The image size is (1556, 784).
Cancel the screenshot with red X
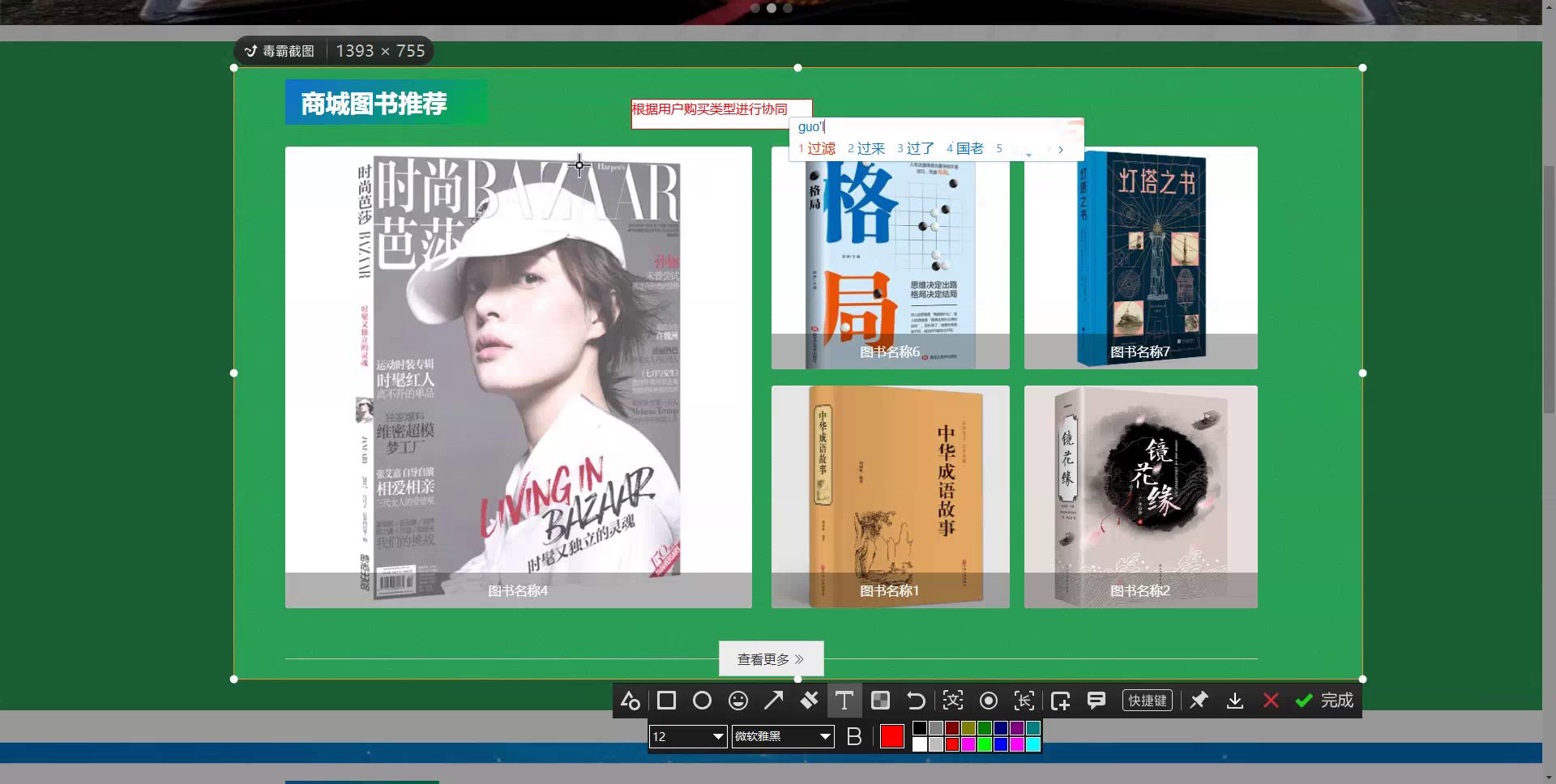click(1270, 701)
